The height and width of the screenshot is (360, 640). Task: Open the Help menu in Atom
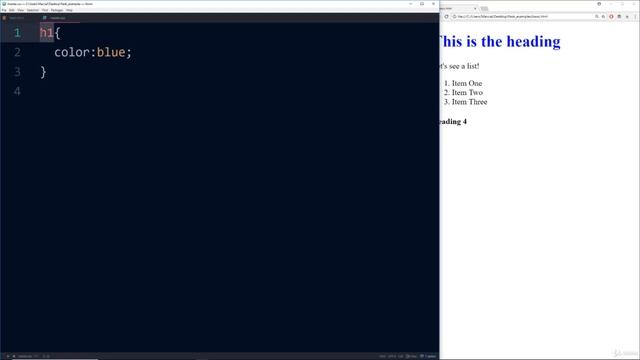(69, 10)
